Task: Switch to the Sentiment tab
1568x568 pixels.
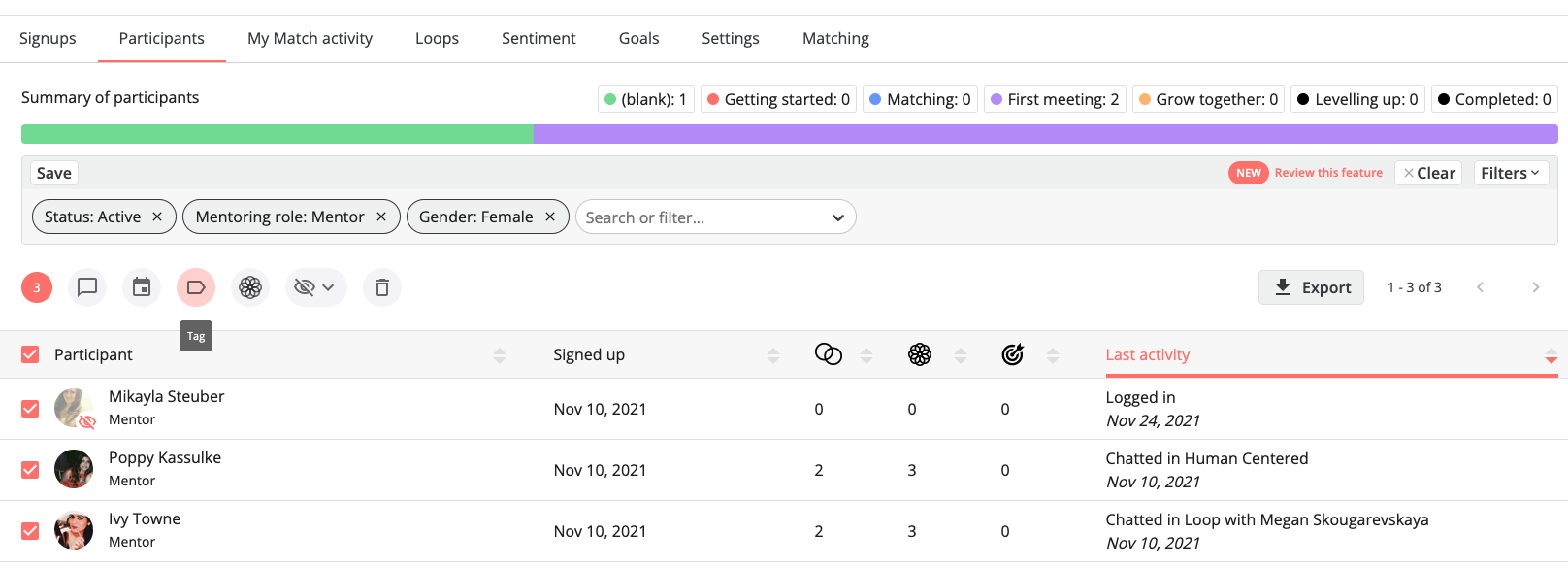Action: pos(539,38)
